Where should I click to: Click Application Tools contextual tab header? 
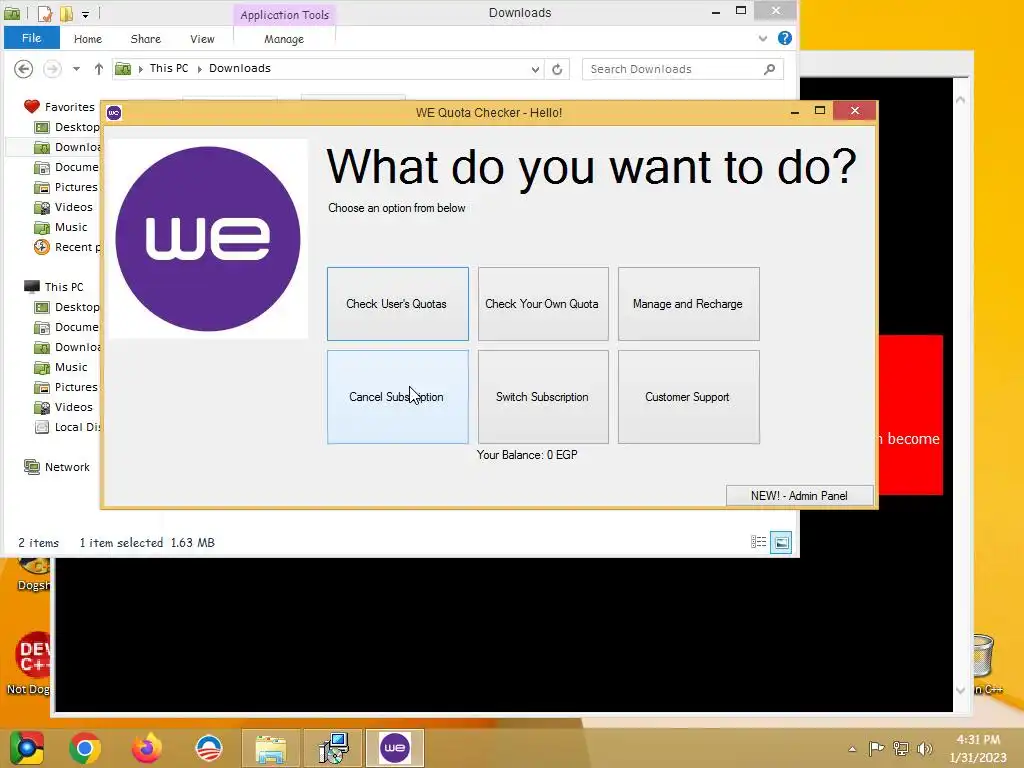point(284,14)
